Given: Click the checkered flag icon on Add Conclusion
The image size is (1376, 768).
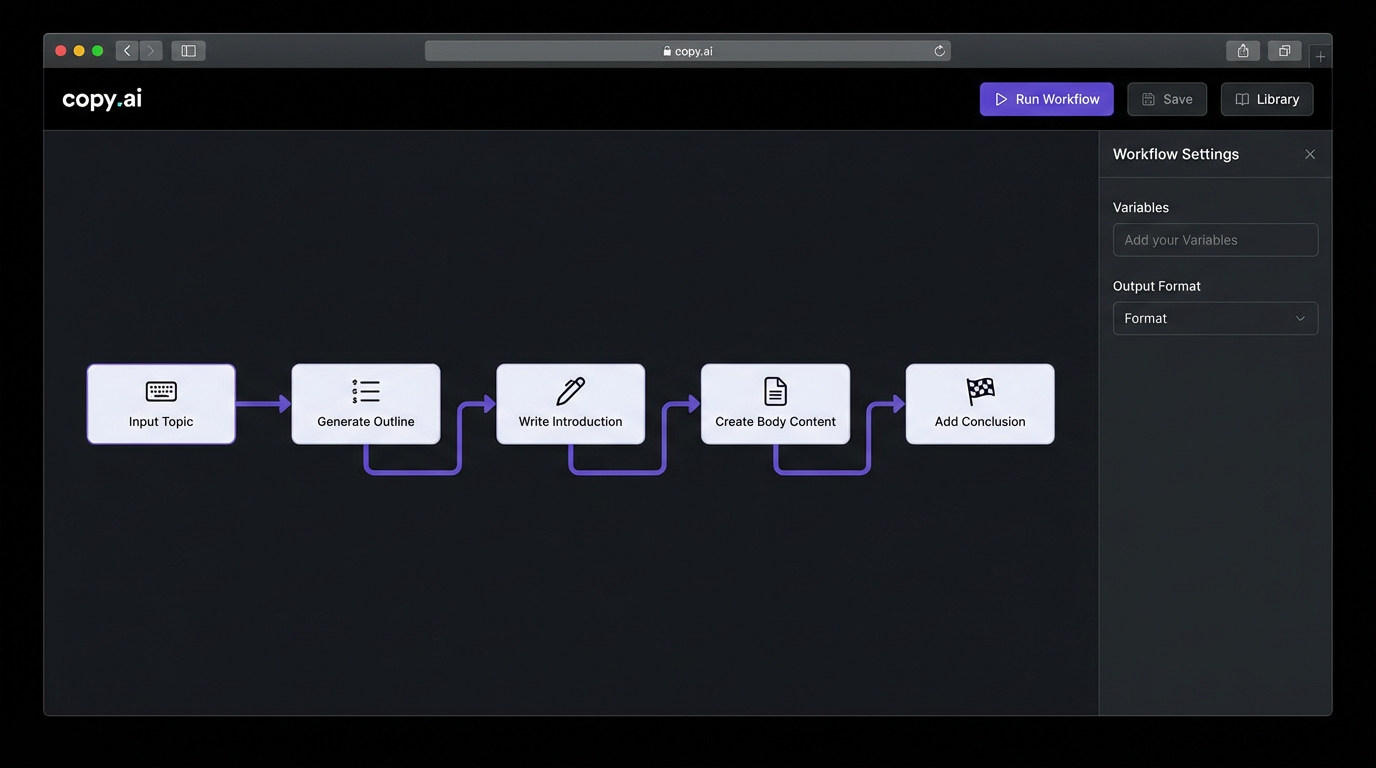Looking at the screenshot, I should [979, 391].
